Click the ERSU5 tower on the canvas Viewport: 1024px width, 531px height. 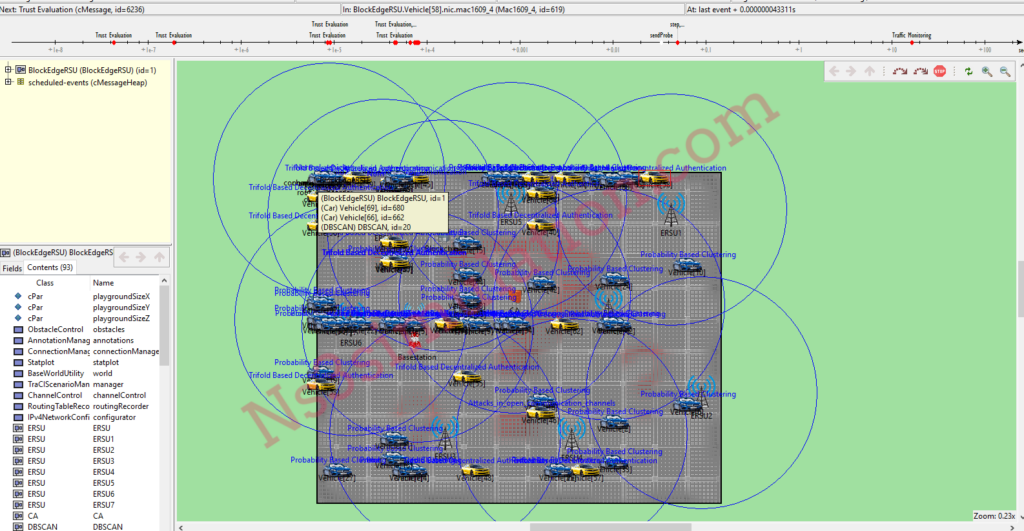pyautogui.click(x=510, y=201)
